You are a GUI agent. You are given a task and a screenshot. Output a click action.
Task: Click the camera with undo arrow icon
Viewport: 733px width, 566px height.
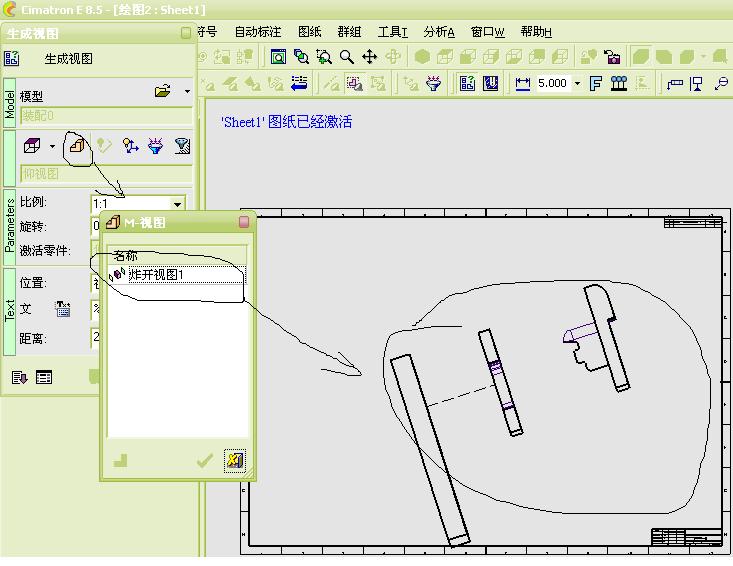click(611, 57)
